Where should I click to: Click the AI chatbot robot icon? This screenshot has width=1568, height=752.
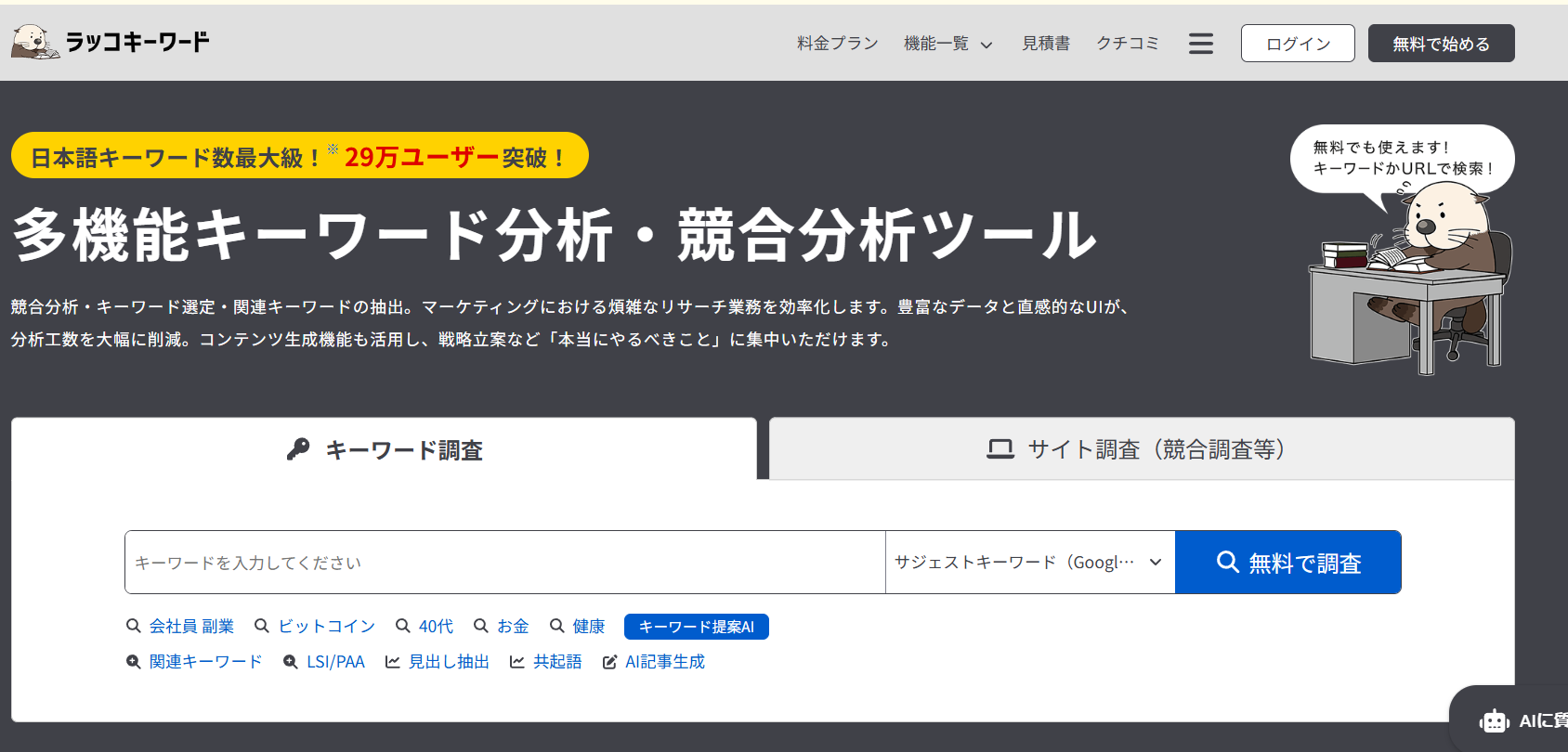(x=1494, y=720)
